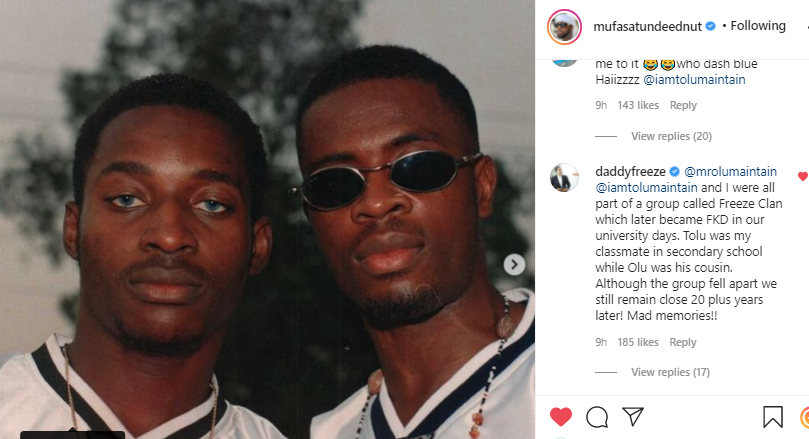This screenshot has height=439, width=809.
Task: Unlike the post with red heart icon
Action: point(561,416)
